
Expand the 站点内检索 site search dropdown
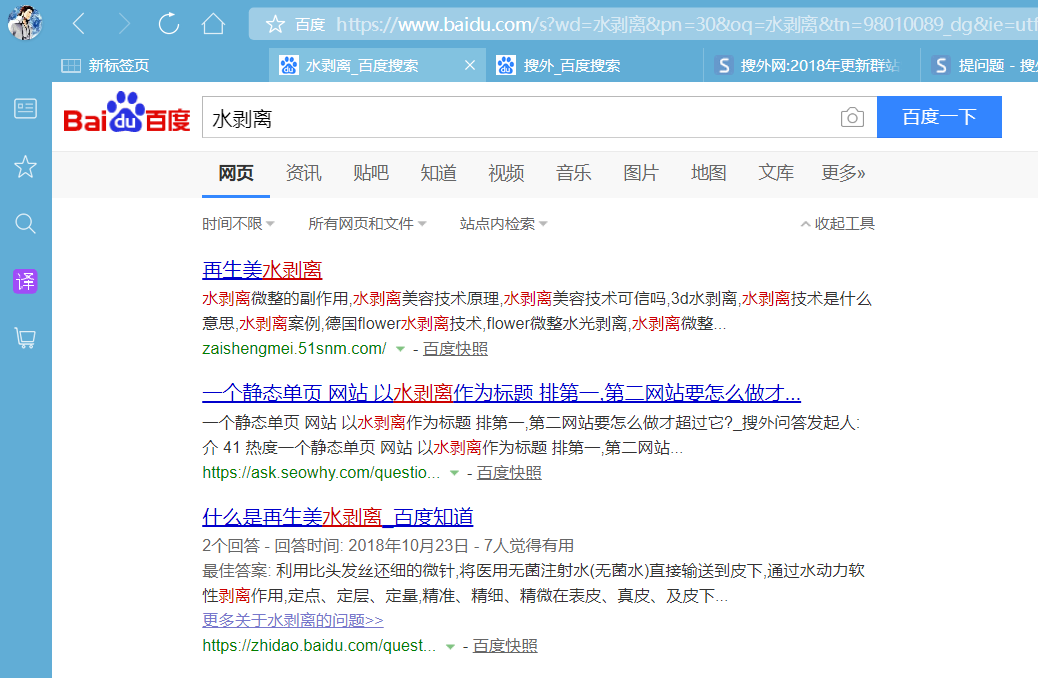[503, 224]
